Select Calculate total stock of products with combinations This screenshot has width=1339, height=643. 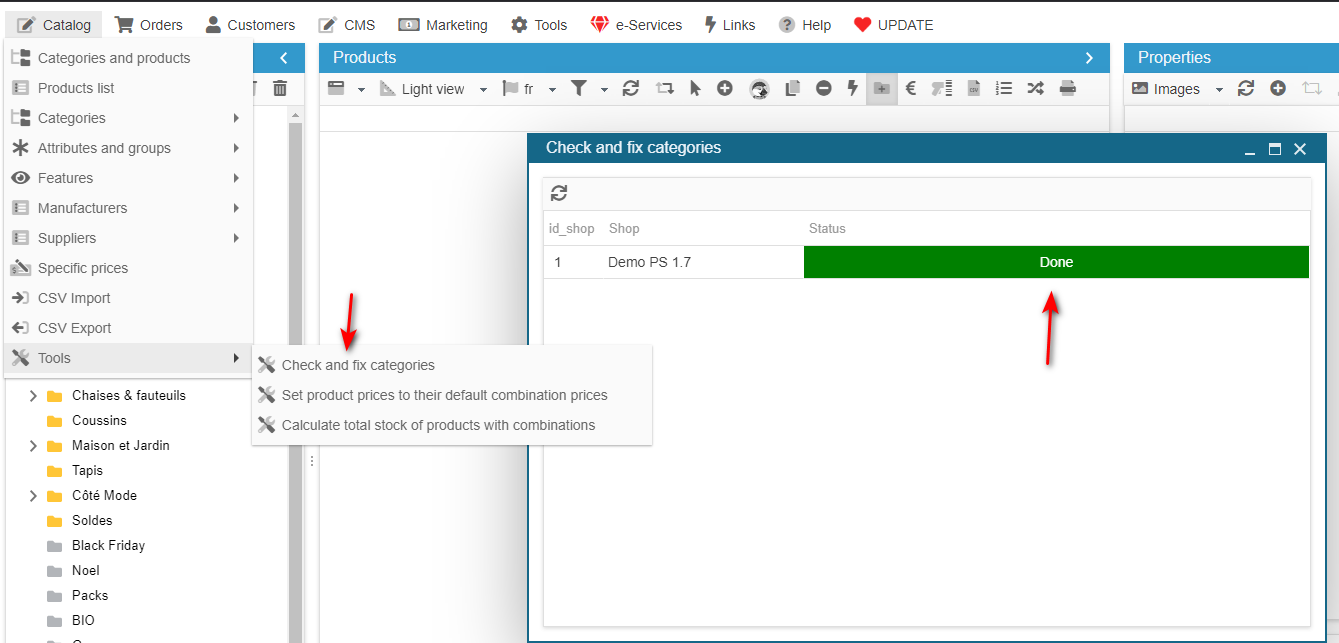coord(438,425)
